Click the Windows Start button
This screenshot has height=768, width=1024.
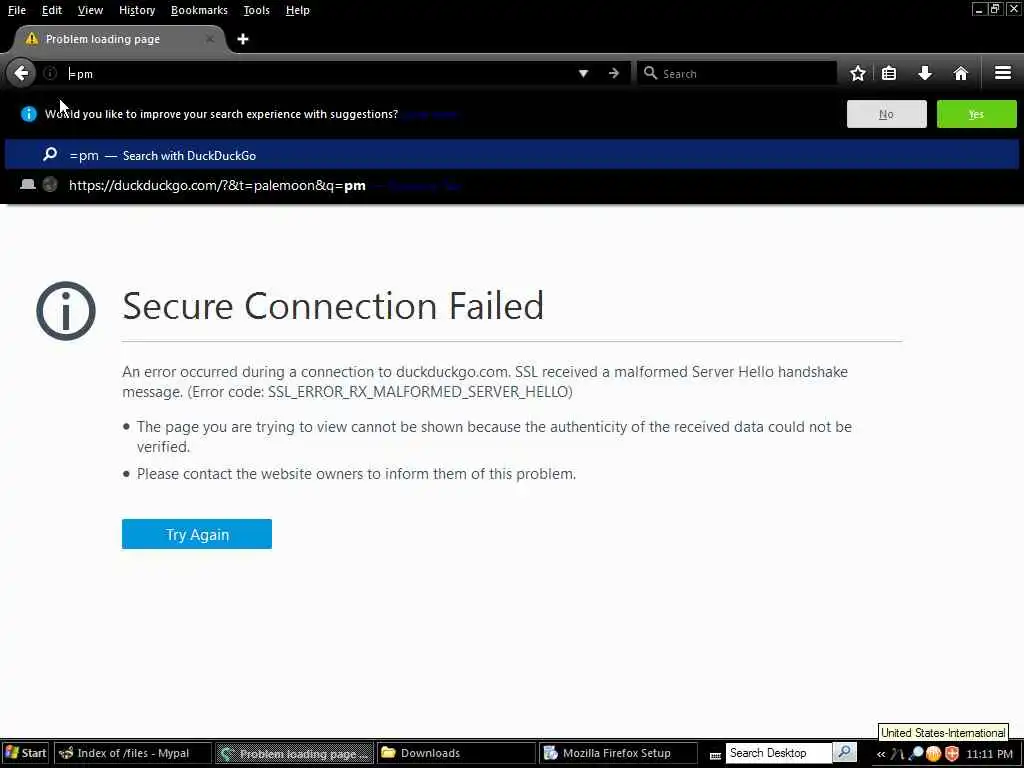[26, 753]
